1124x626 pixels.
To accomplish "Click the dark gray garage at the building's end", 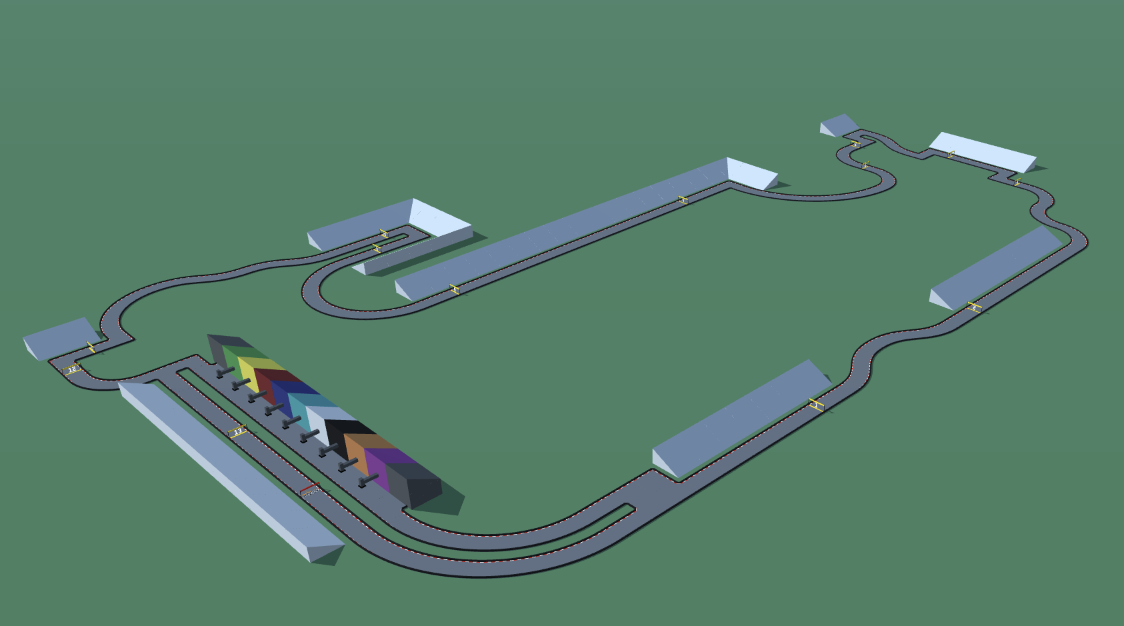I will click(413, 486).
